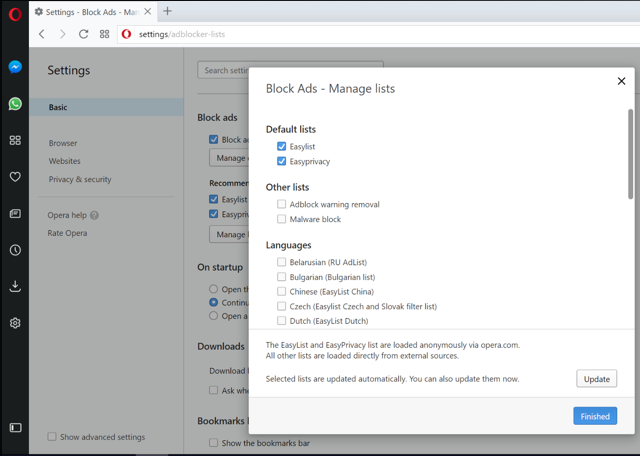This screenshot has width=640, height=456.
Task: Open Messenger in the Opera sidebar
Action: pos(15,68)
